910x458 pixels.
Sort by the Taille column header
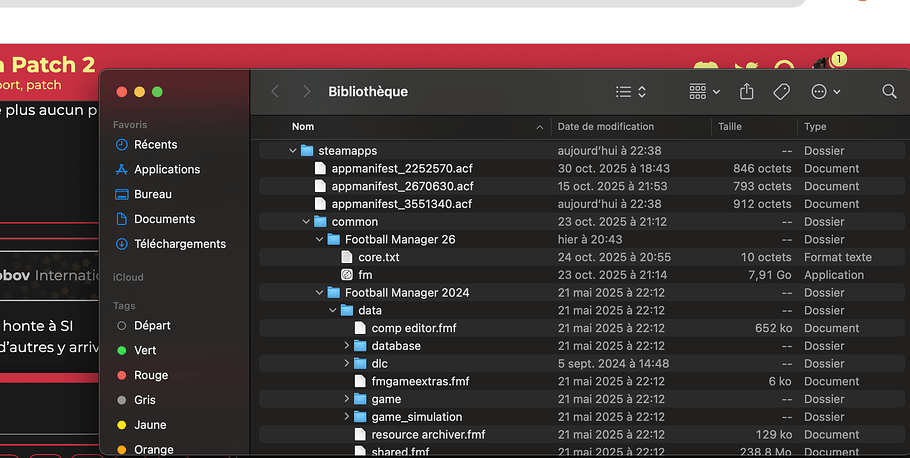pyautogui.click(x=730, y=127)
